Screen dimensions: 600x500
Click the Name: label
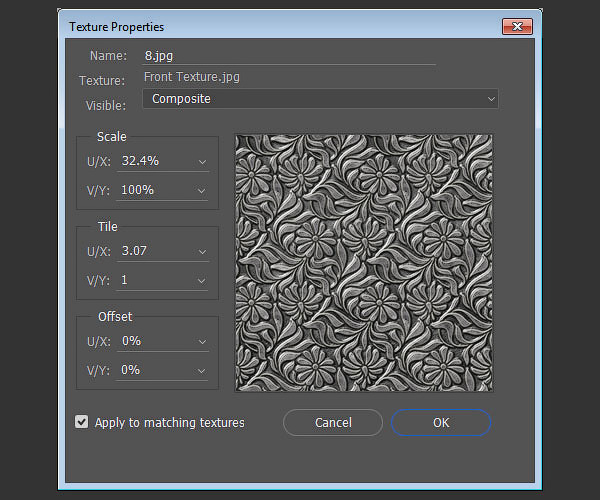coord(108,56)
